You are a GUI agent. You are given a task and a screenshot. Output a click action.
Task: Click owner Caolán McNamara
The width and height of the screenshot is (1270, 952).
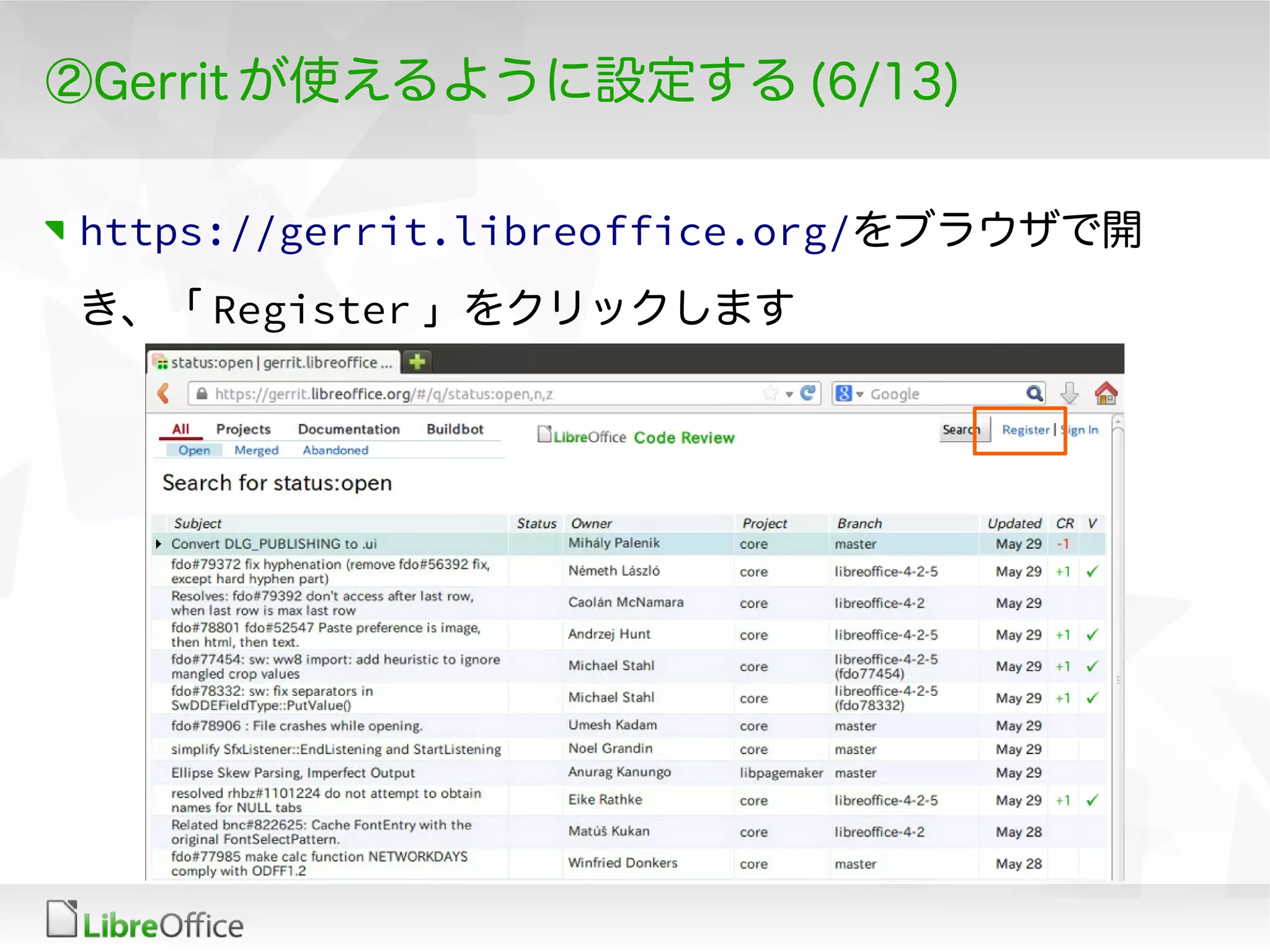click(x=626, y=602)
